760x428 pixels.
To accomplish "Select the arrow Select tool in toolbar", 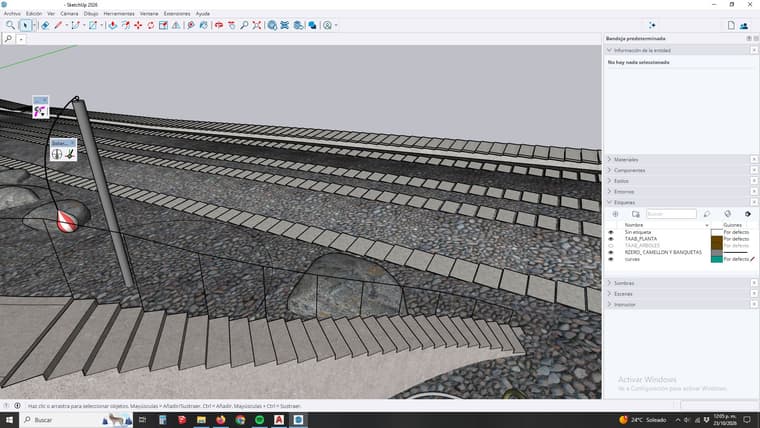I will point(26,25).
